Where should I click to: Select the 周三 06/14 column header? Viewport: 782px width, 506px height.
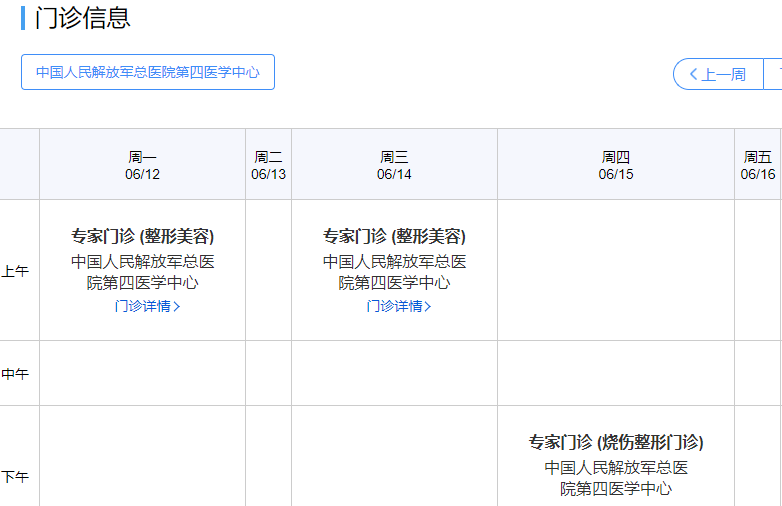click(394, 165)
